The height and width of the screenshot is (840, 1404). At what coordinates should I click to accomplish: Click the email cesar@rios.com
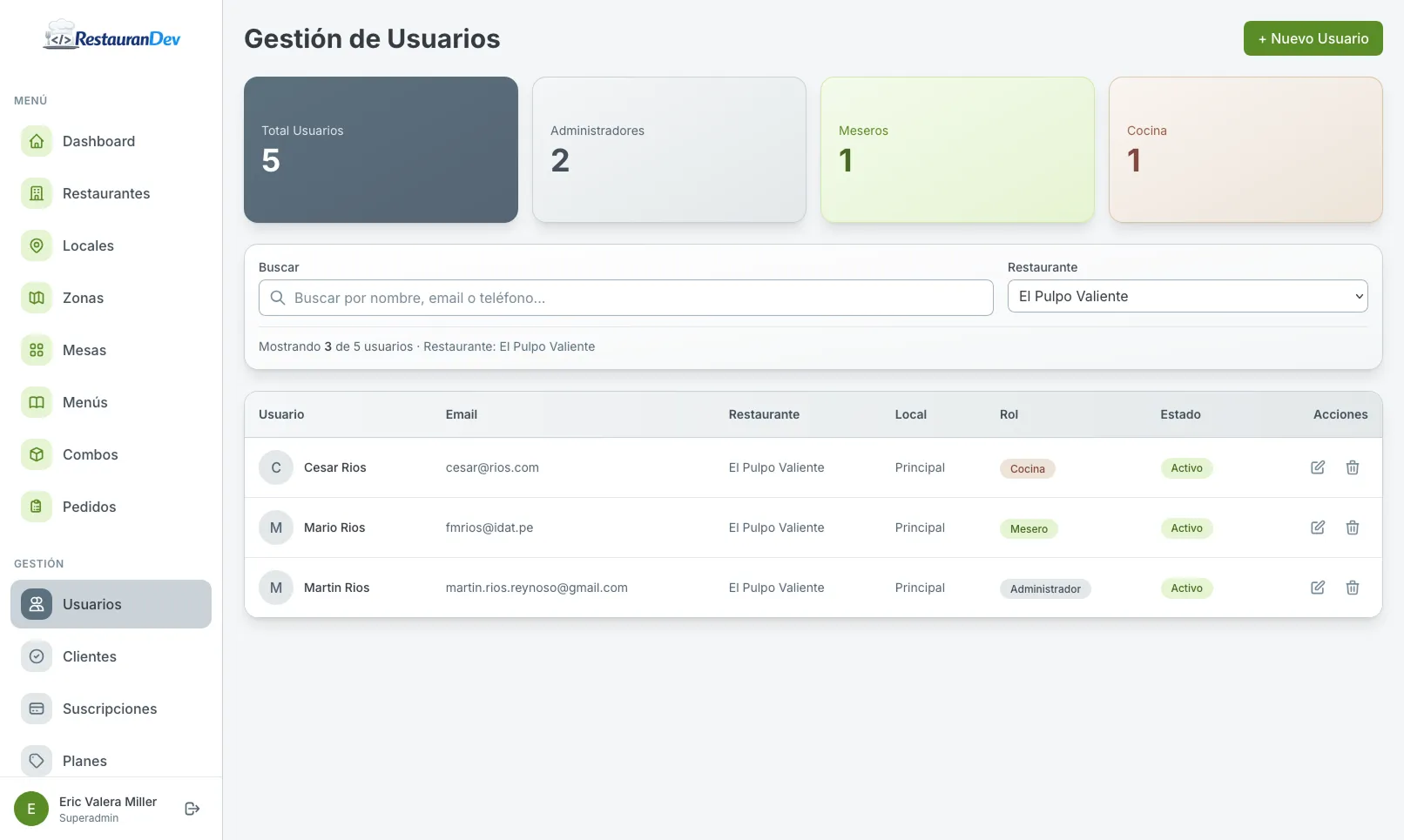(492, 467)
